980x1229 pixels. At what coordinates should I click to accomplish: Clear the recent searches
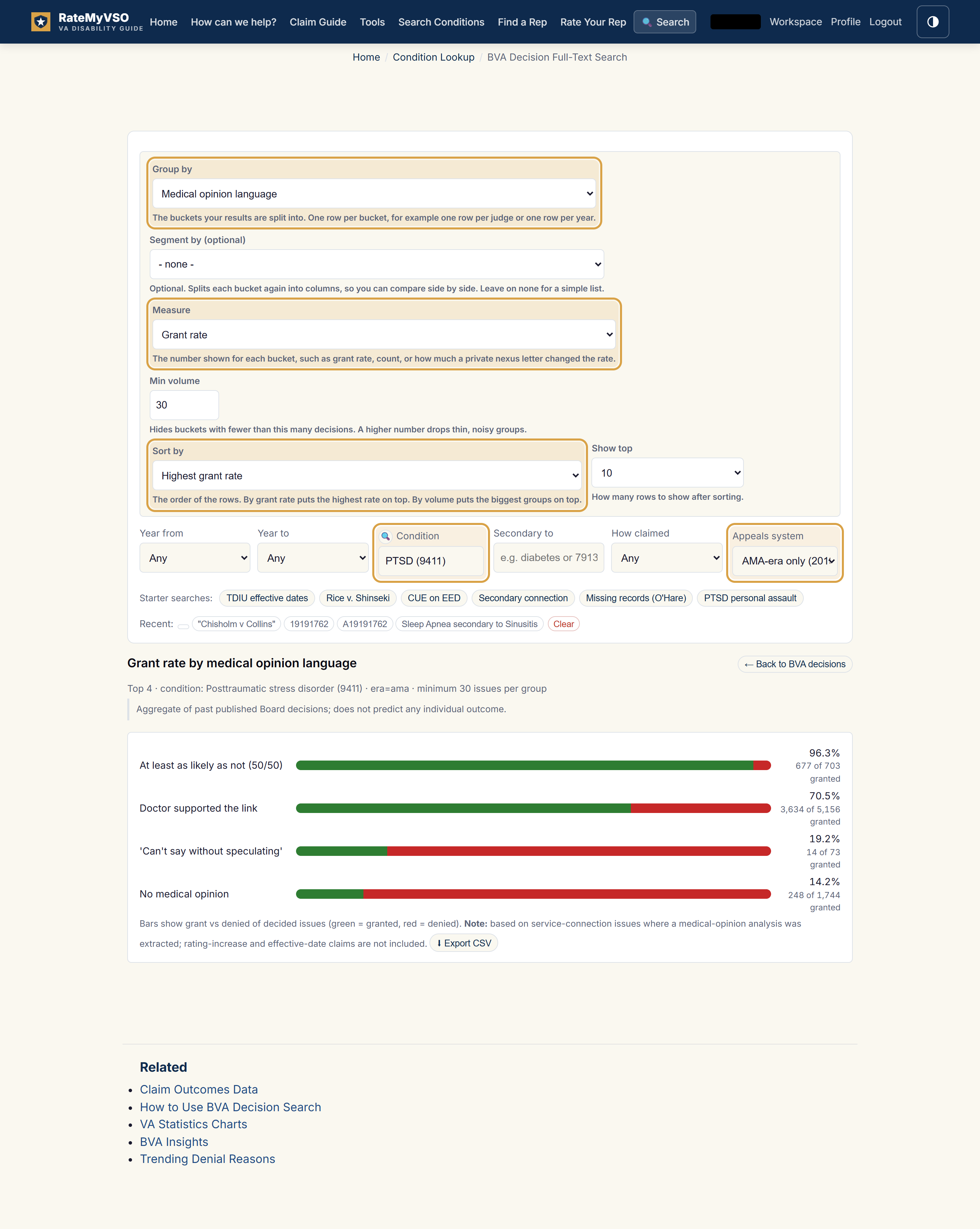563,624
